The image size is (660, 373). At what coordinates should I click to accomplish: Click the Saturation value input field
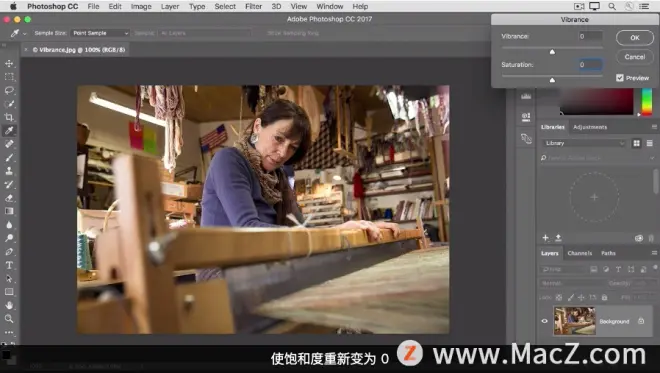[x=590, y=65]
